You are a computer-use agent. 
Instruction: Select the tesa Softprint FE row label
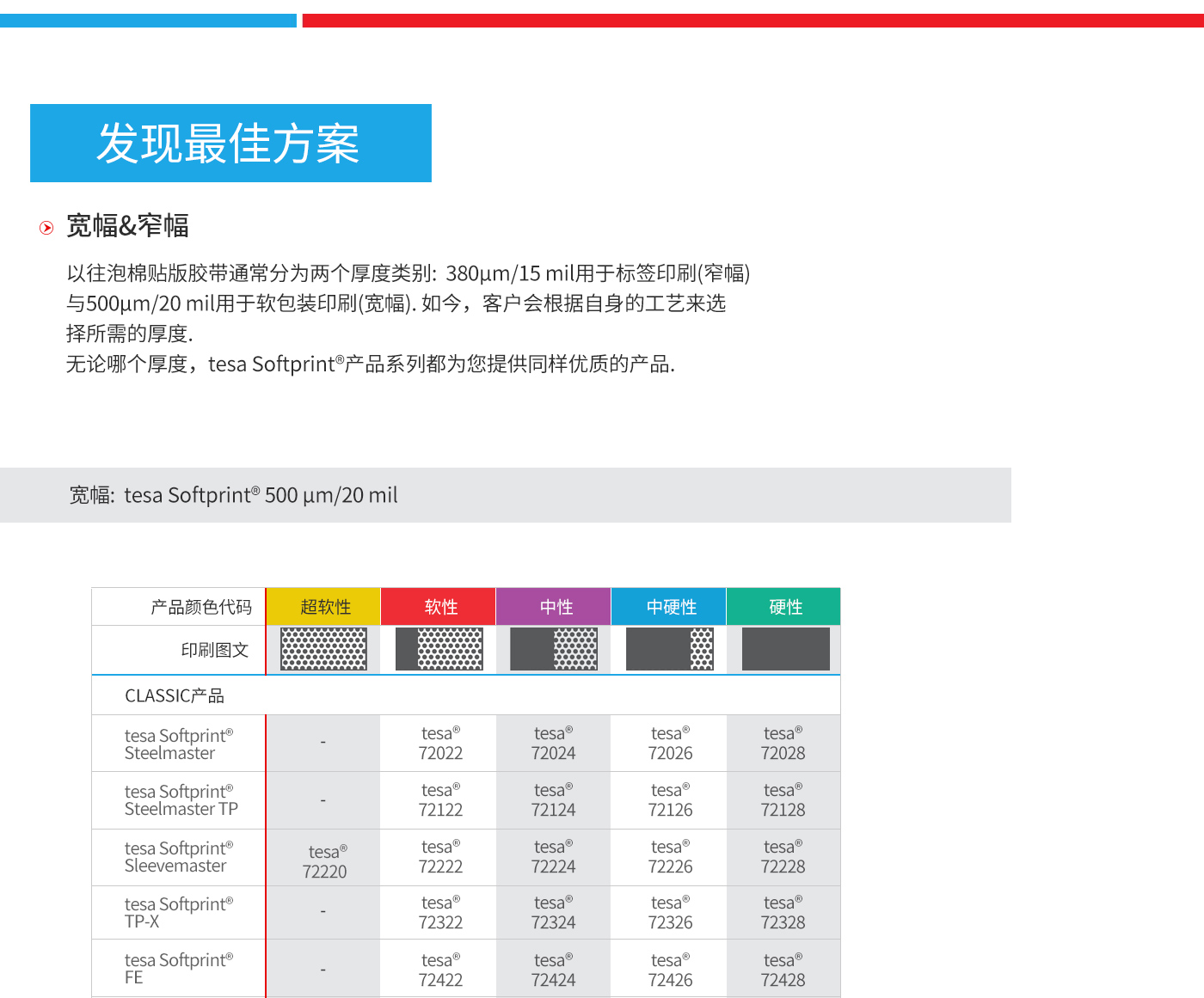(x=179, y=969)
